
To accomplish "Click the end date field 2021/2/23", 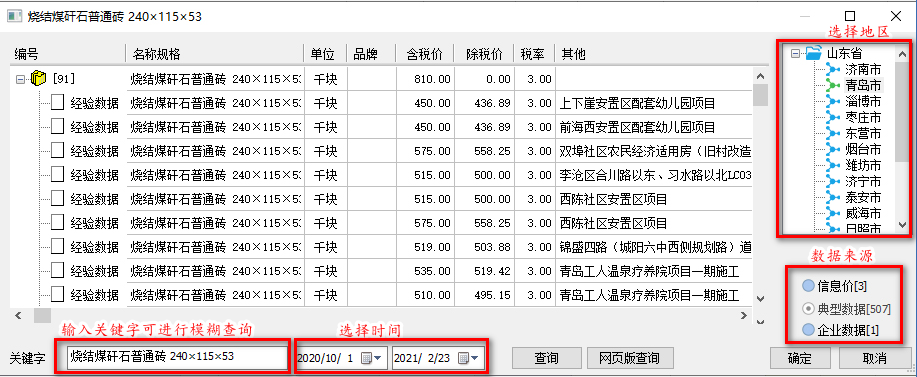I will click(x=438, y=358).
